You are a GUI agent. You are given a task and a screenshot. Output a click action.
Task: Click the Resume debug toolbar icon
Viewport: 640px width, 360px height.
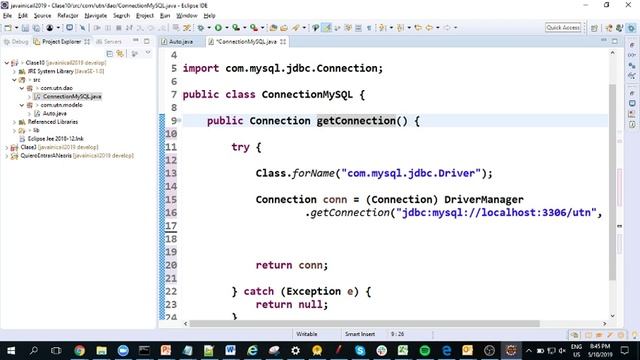[x=97, y=28]
